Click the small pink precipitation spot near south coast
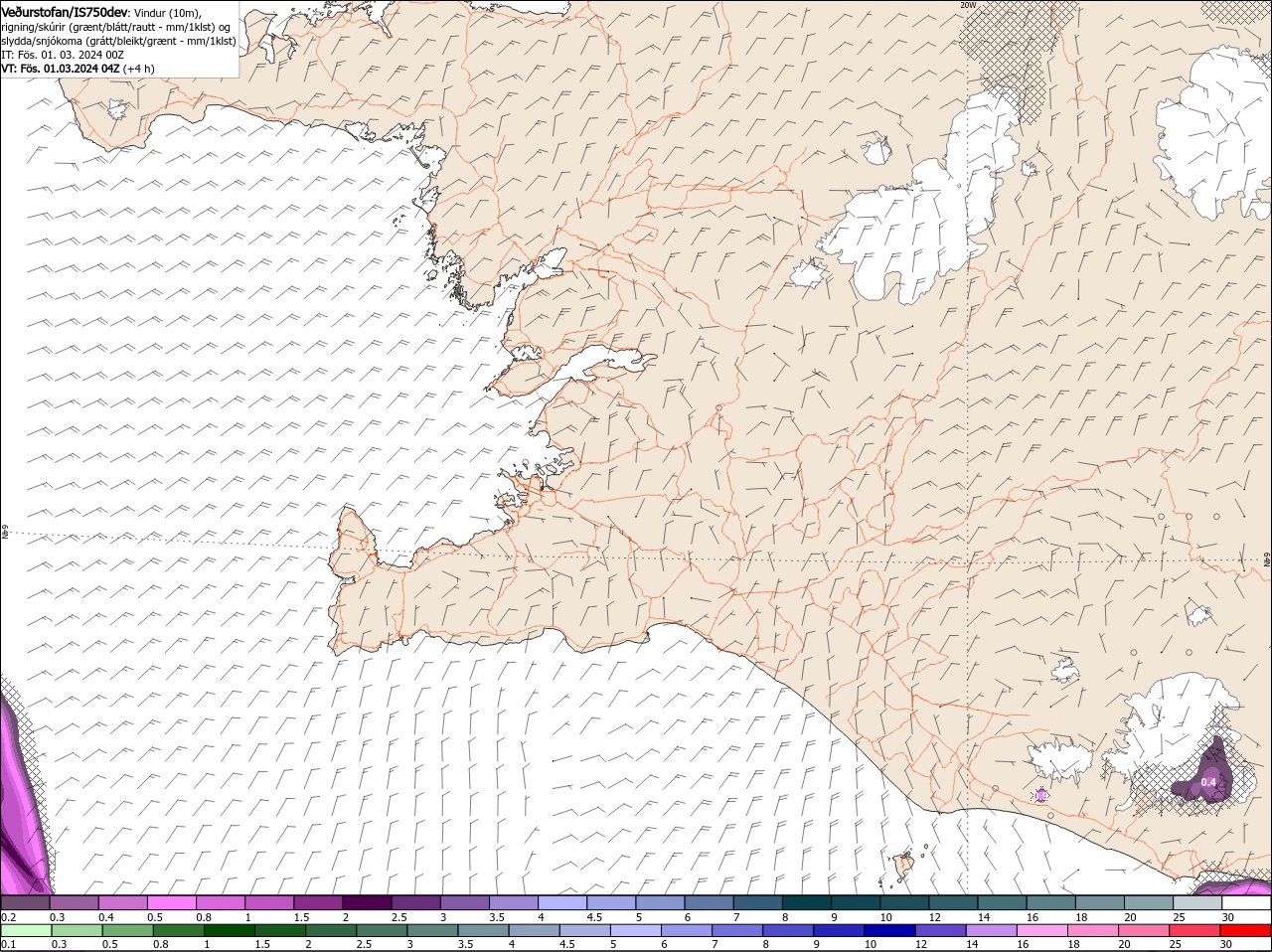1272x952 pixels. (x=1040, y=795)
